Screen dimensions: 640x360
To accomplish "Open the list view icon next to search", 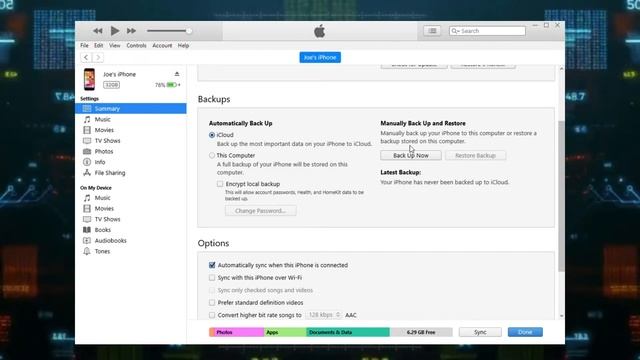I will point(432,31).
